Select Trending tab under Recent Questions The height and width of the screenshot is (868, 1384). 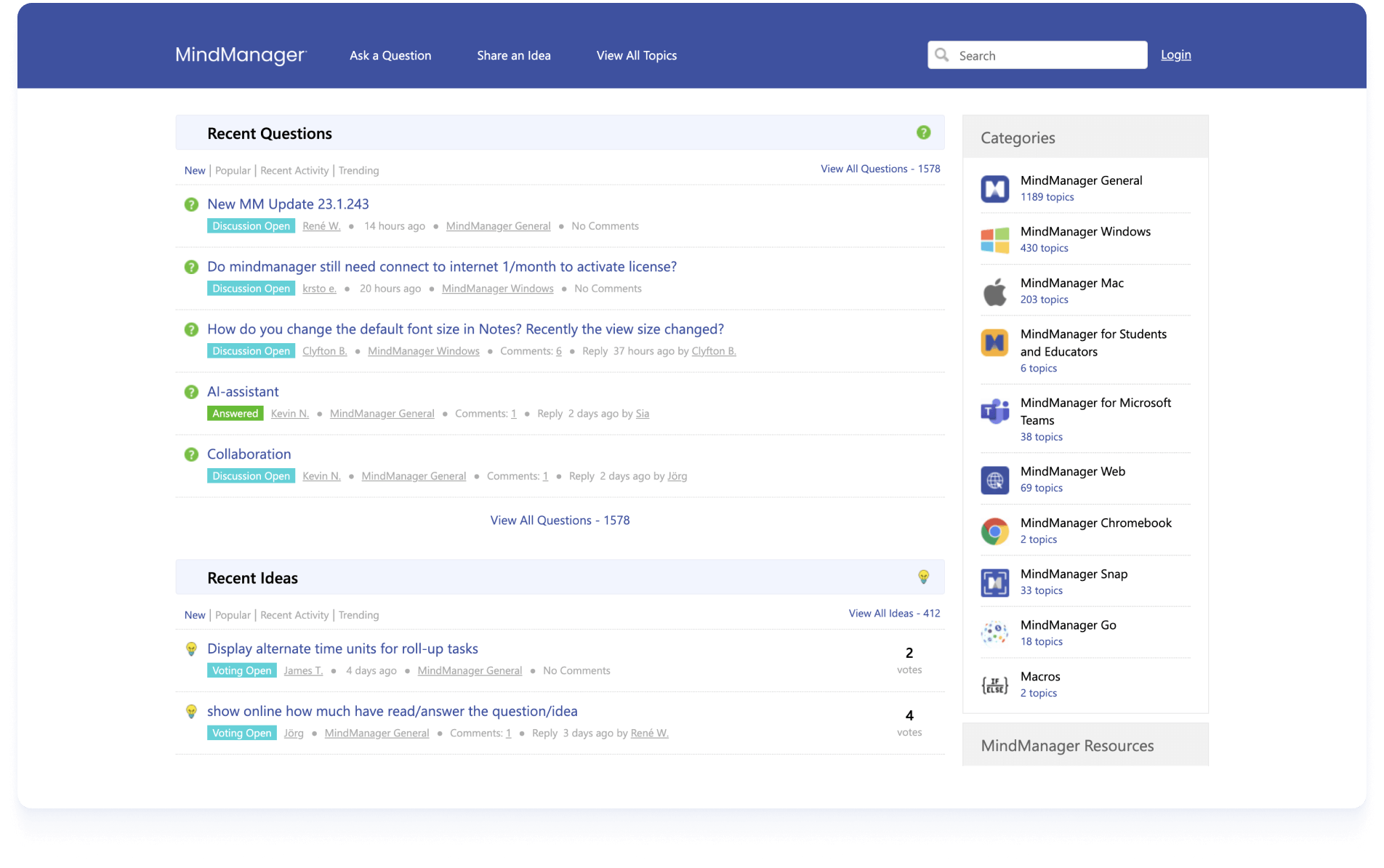coord(358,170)
